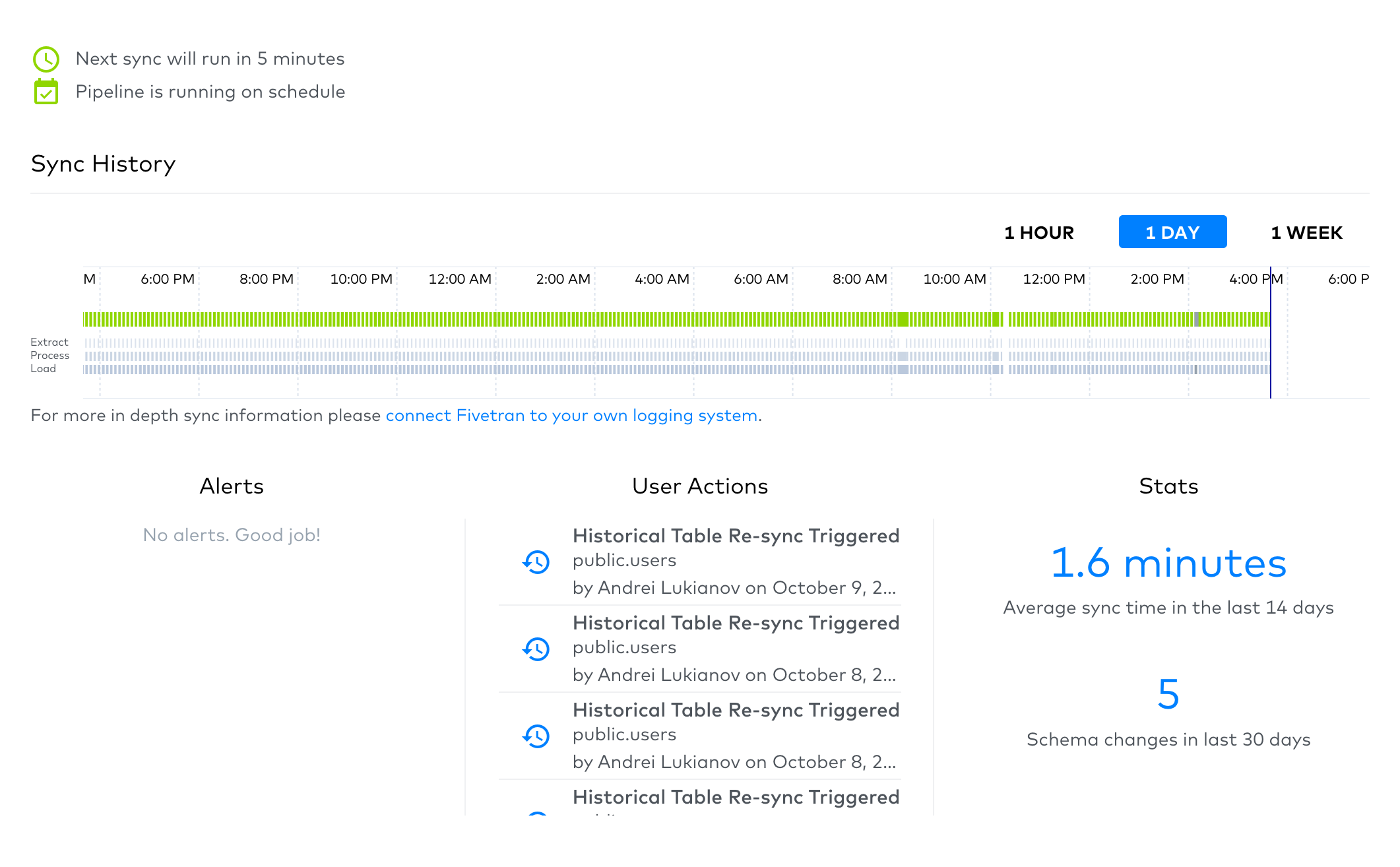The height and width of the screenshot is (867, 1400).
Task: Click the Load row label
Action: (x=44, y=368)
